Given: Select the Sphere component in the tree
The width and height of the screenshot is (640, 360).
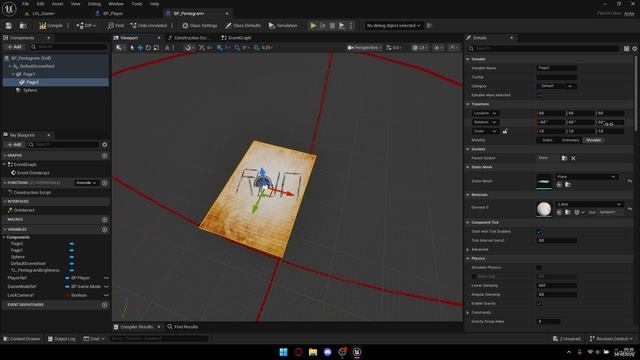Looking at the screenshot, I should pyautogui.click(x=29, y=90).
